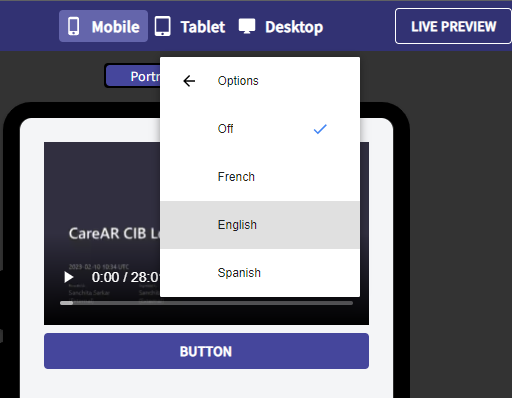The image size is (512, 398).
Task: Turn subtitles Off
Action: [260, 129]
